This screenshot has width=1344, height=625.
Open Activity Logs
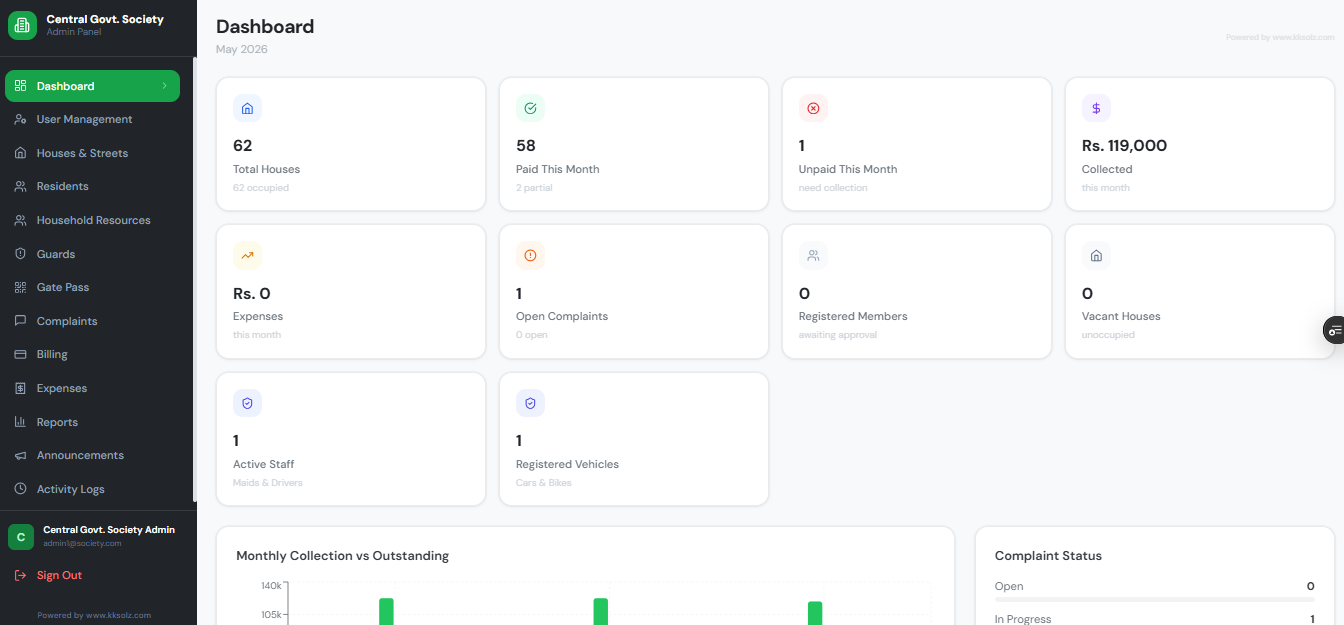point(92,489)
